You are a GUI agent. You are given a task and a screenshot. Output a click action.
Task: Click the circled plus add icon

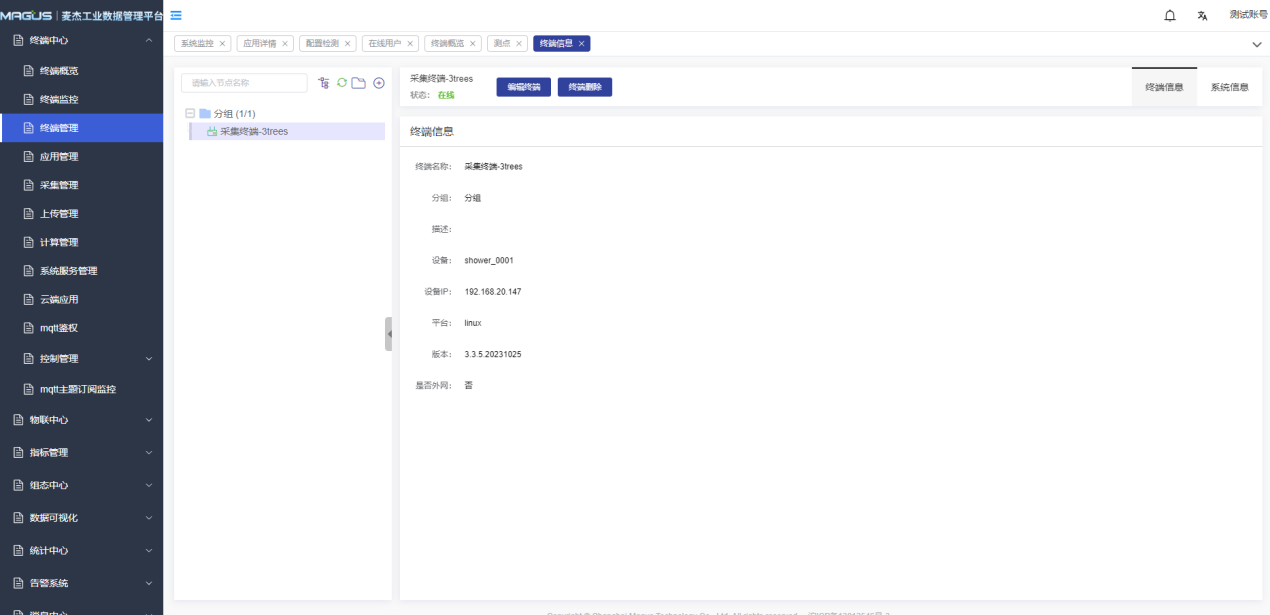click(x=379, y=83)
